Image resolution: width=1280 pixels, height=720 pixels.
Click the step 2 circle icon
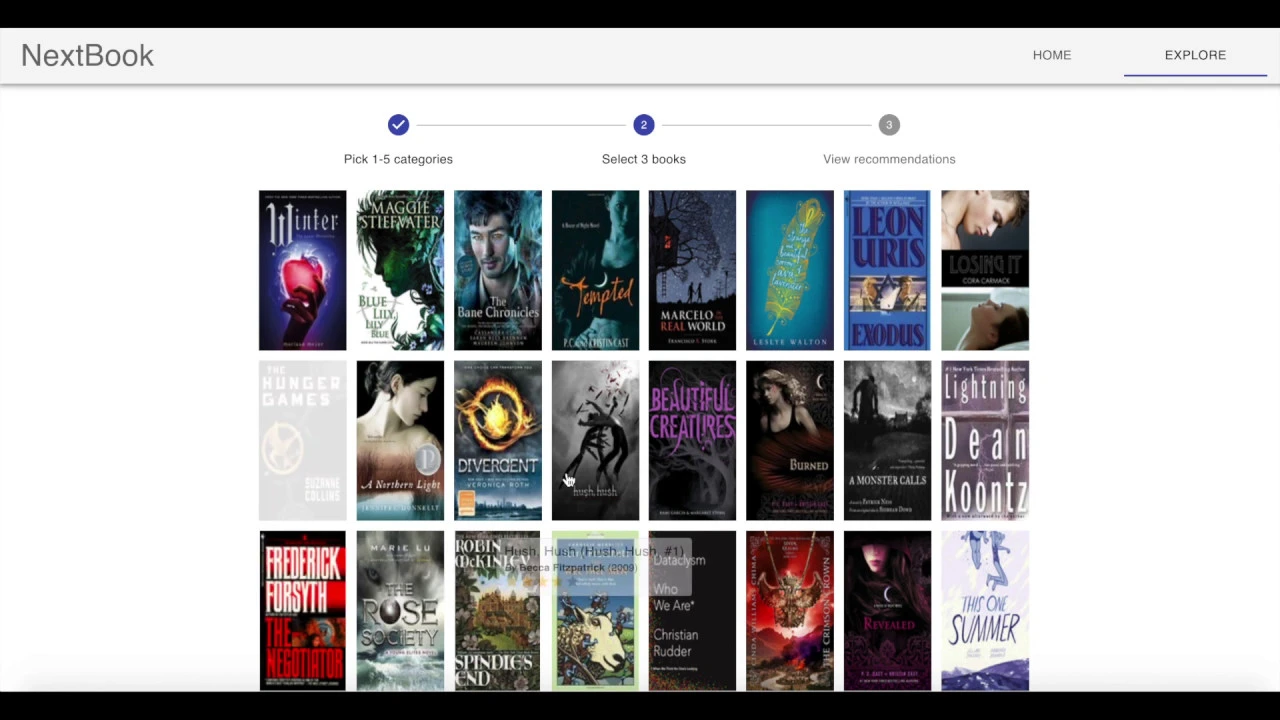point(643,125)
